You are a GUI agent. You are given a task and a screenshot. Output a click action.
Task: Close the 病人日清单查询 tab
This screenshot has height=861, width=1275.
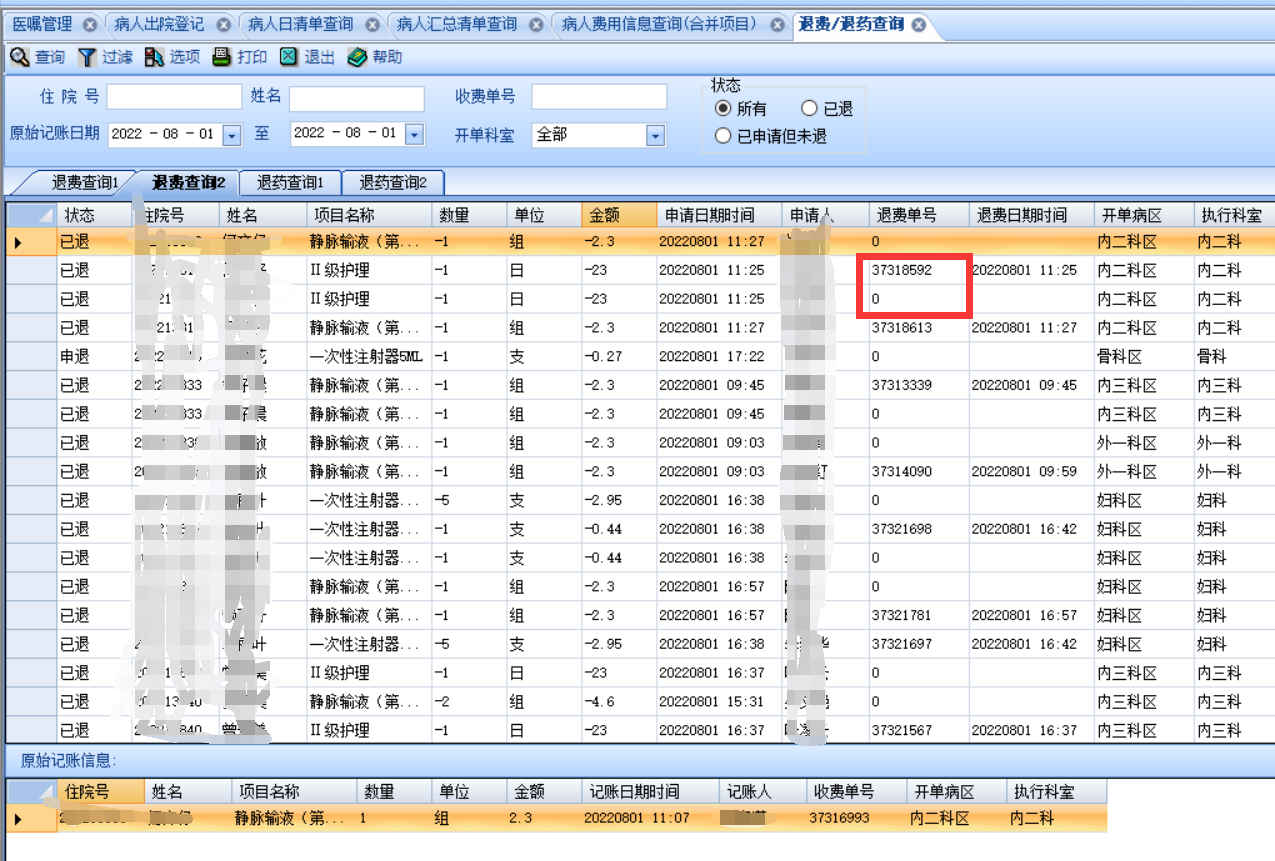373,25
